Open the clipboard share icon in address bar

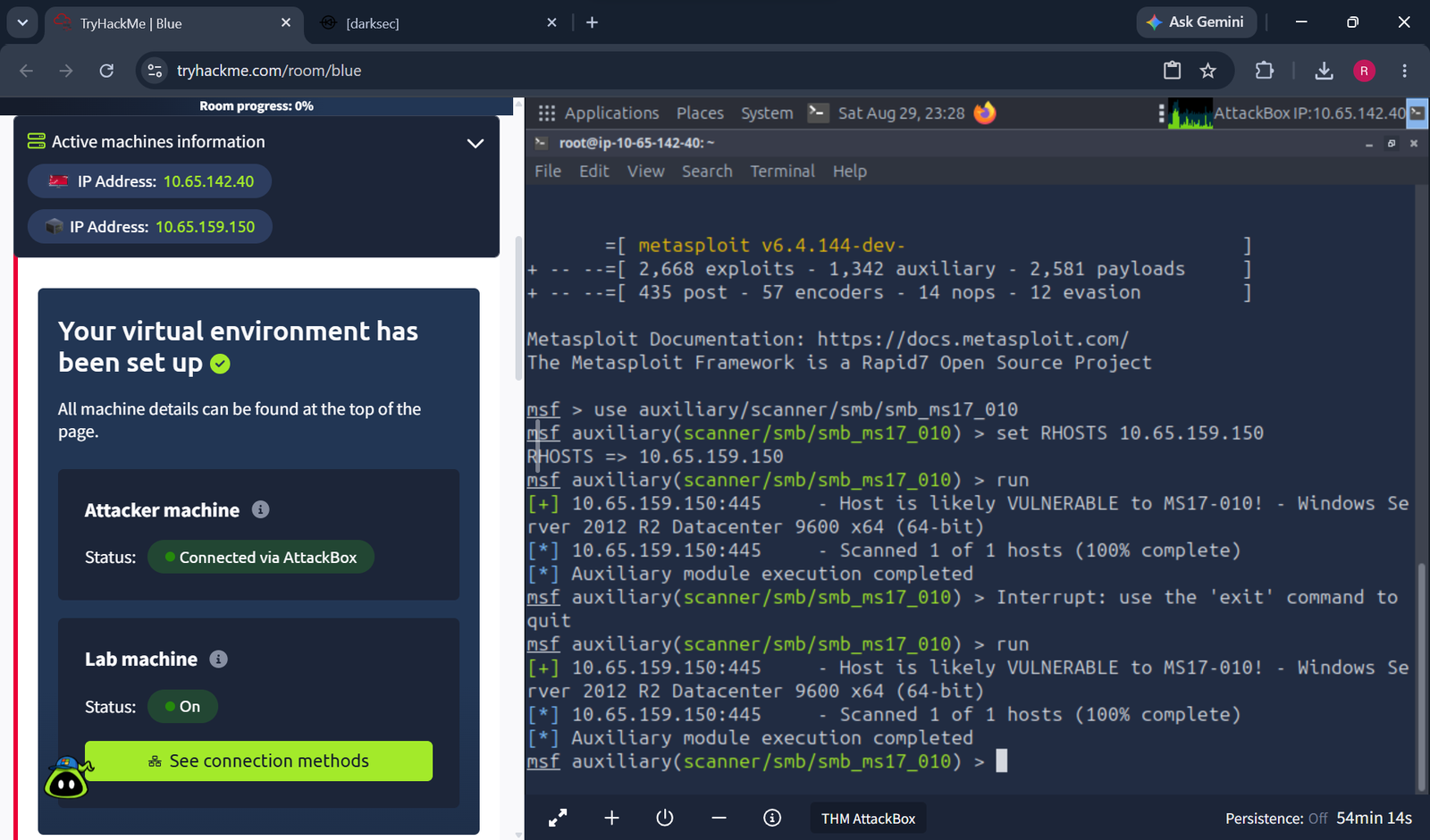[1172, 71]
